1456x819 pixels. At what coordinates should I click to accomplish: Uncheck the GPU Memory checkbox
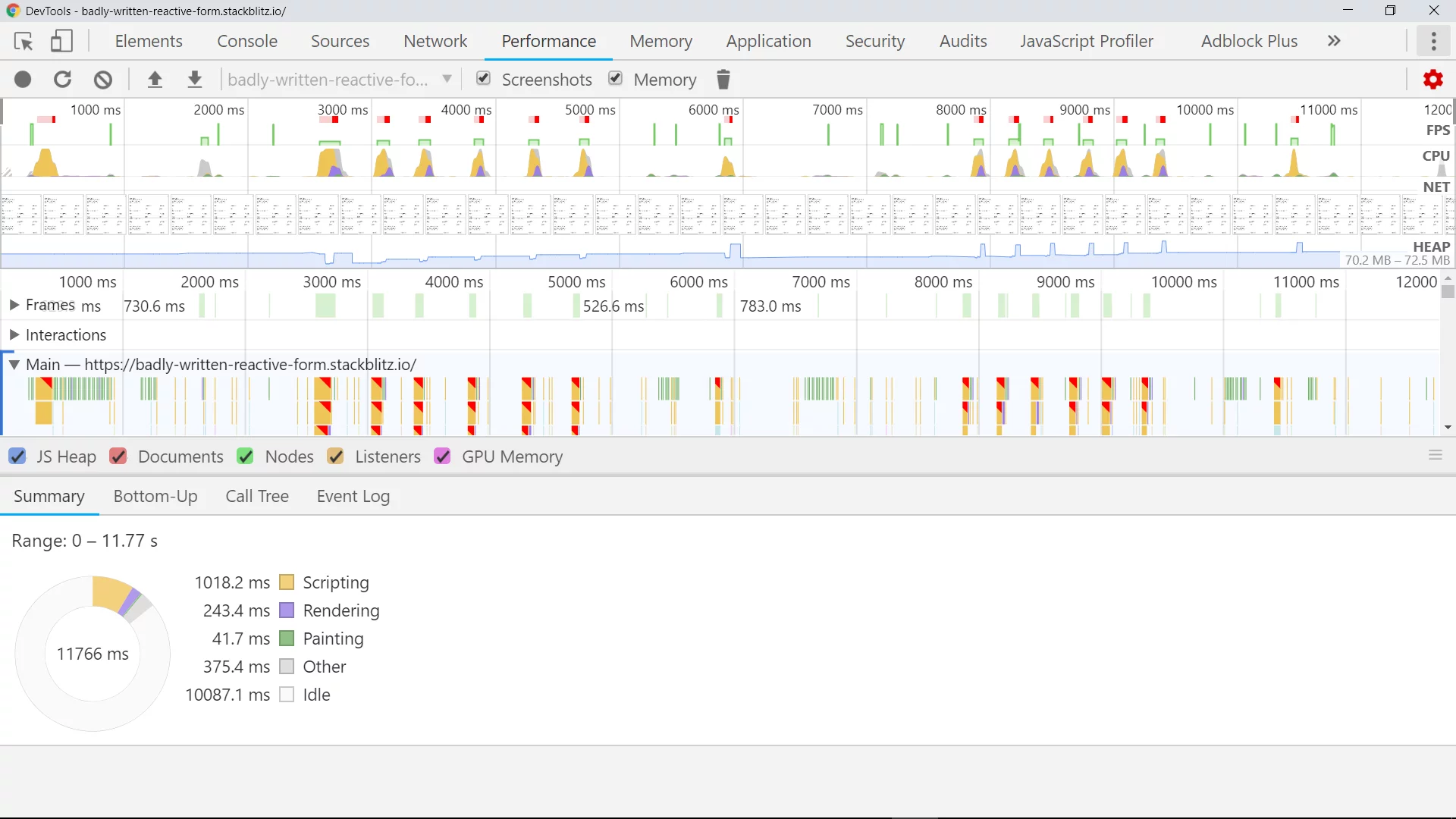(443, 457)
